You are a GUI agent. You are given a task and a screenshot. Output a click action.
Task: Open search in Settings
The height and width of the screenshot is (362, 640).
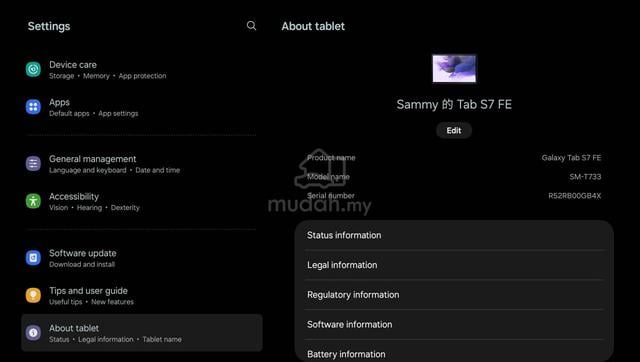251,26
